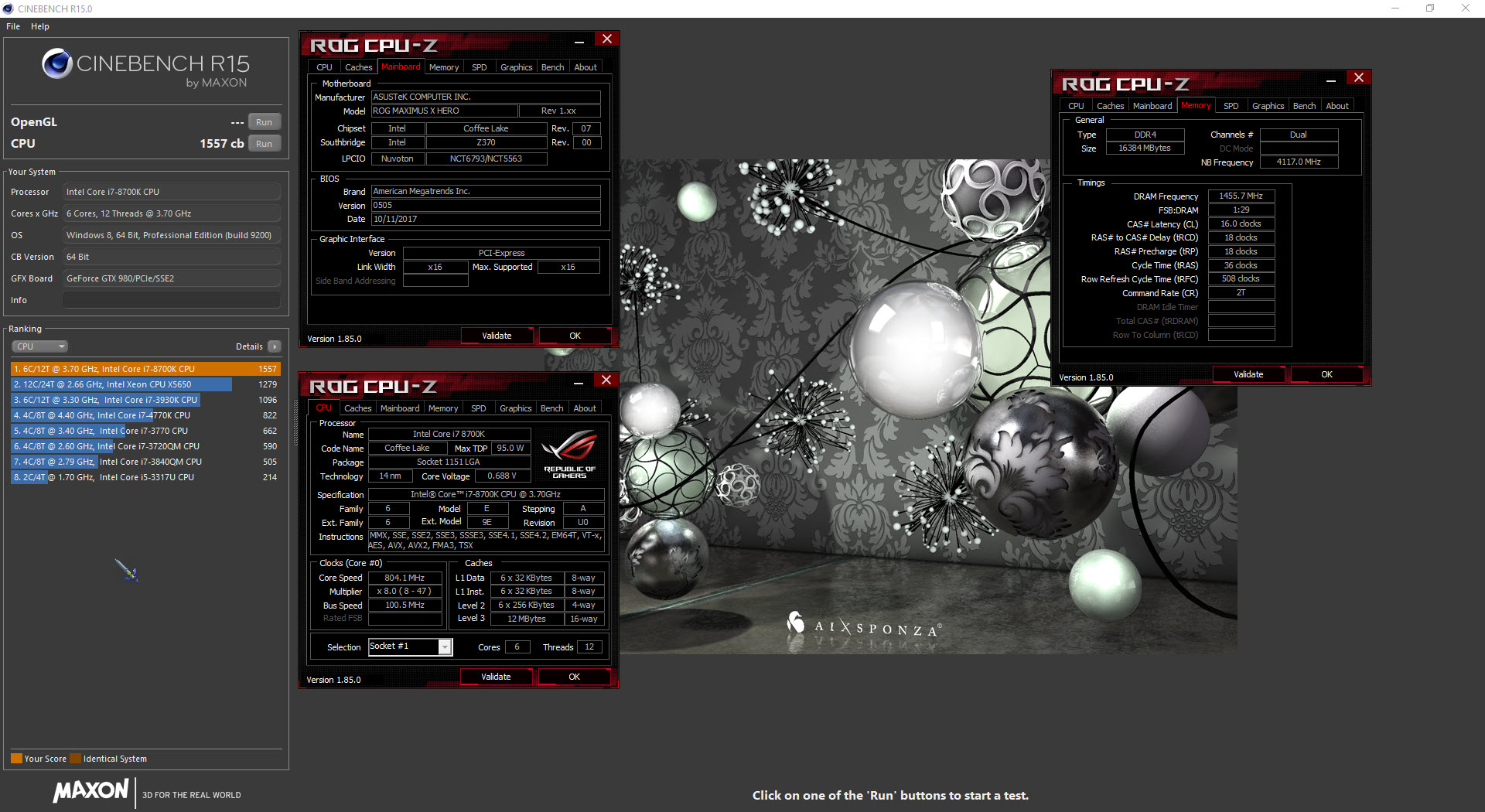Viewport: 1485px width, 812px height.
Task: Click the Core Speed value 804.1 MHz
Action: click(x=405, y=578)
